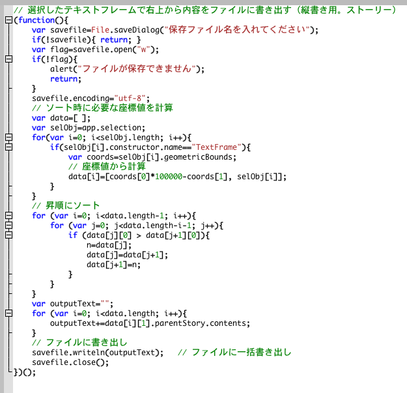This screenshot has height=393, width=407.
Task: Collapse the selObj for-loop fold marker
Action: (9, 137)
